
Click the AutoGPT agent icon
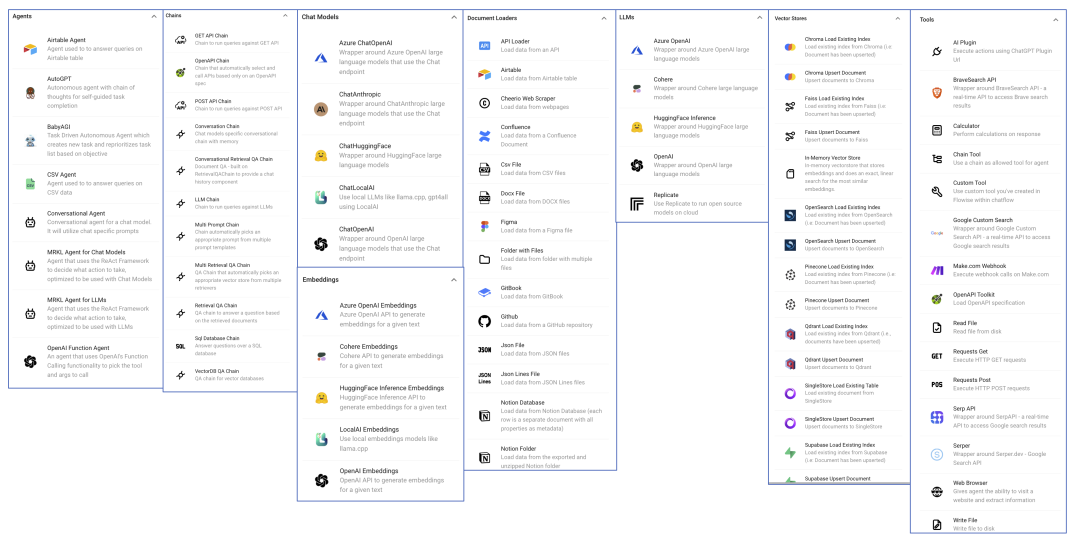[x=30, y=92]
